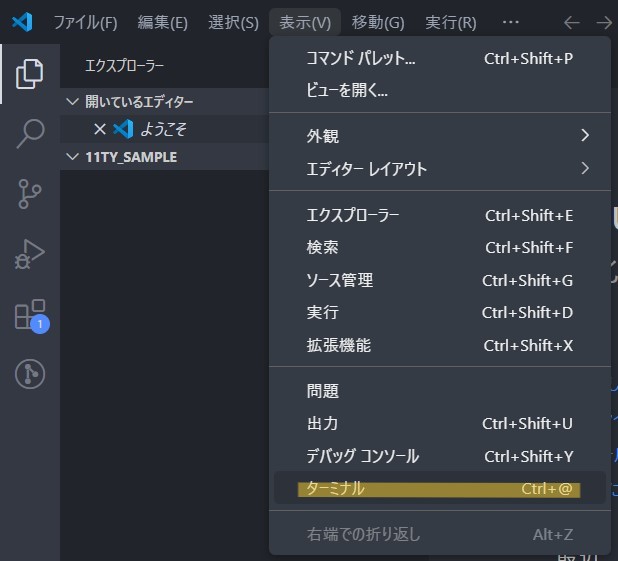
Task: Open the Run and Debug activity bar icon
Action: point(30,254)
